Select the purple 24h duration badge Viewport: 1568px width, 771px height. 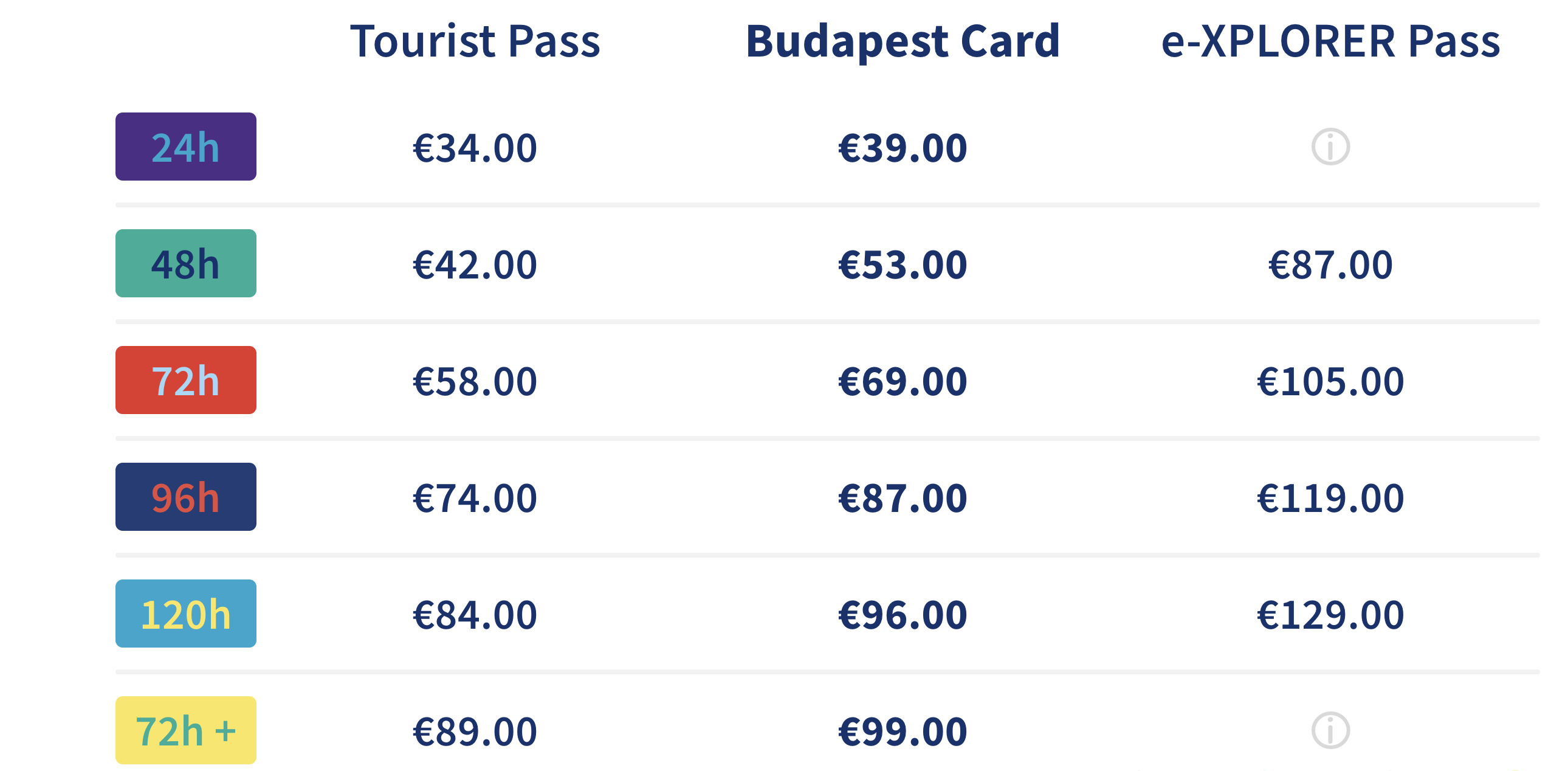pos(185,147)
